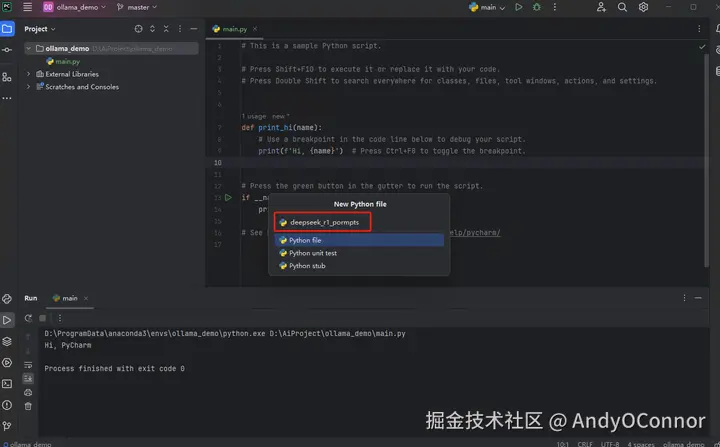
Task: Select main.py in the project tree
Action: point(63,61)
